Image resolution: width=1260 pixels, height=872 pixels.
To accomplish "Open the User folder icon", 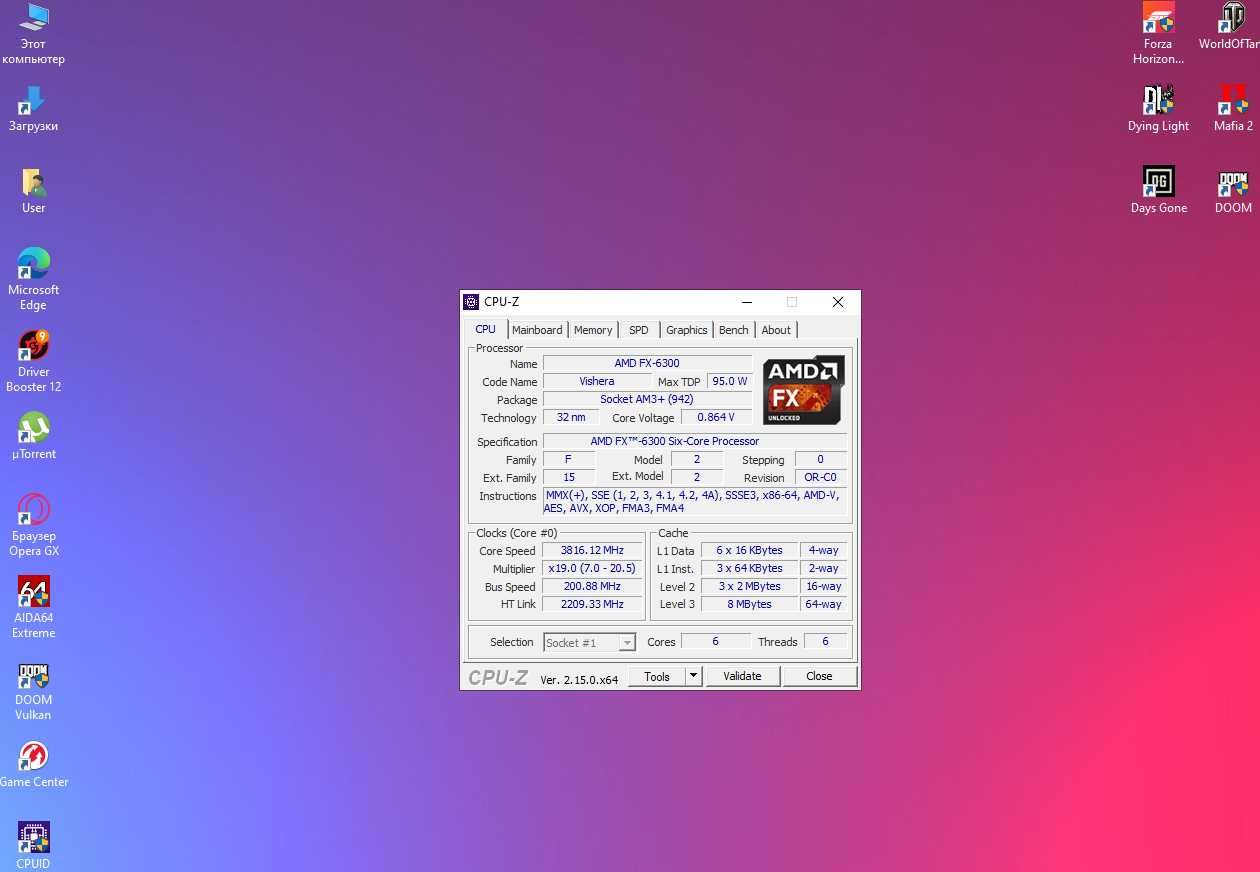I will tap(33, 191).
